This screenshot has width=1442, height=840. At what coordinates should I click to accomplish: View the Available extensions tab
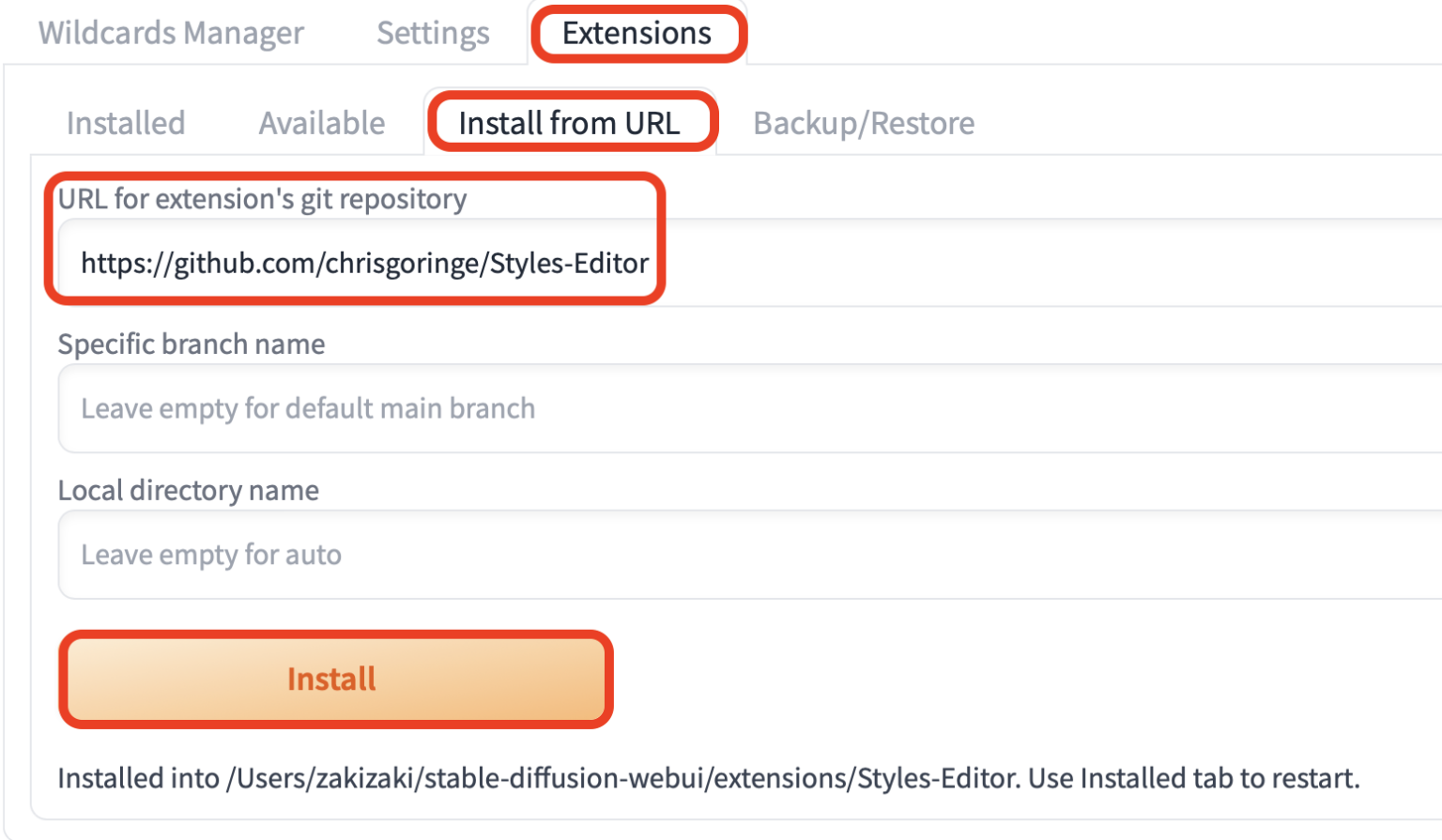coord(321,122)
